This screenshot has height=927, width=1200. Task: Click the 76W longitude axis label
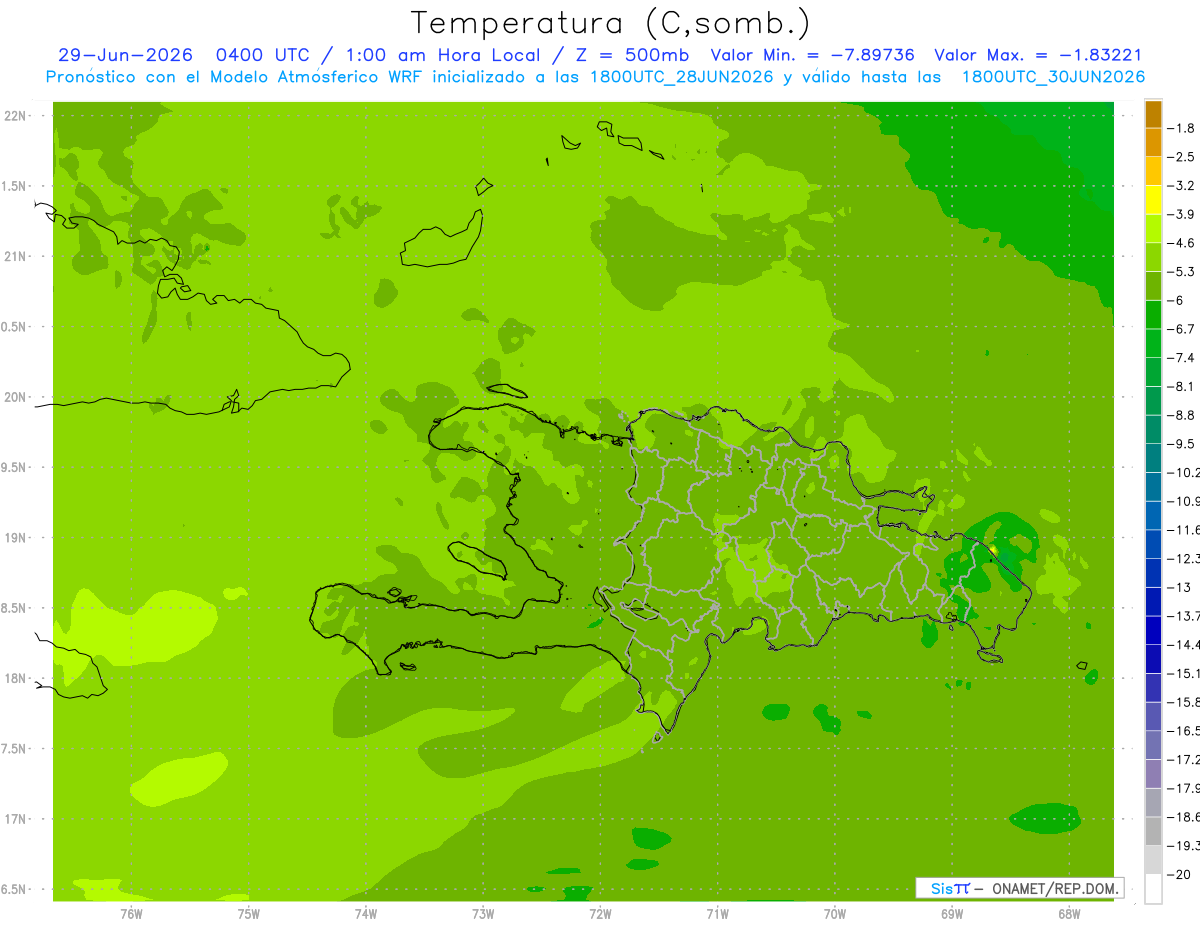[x=131, y=913]
